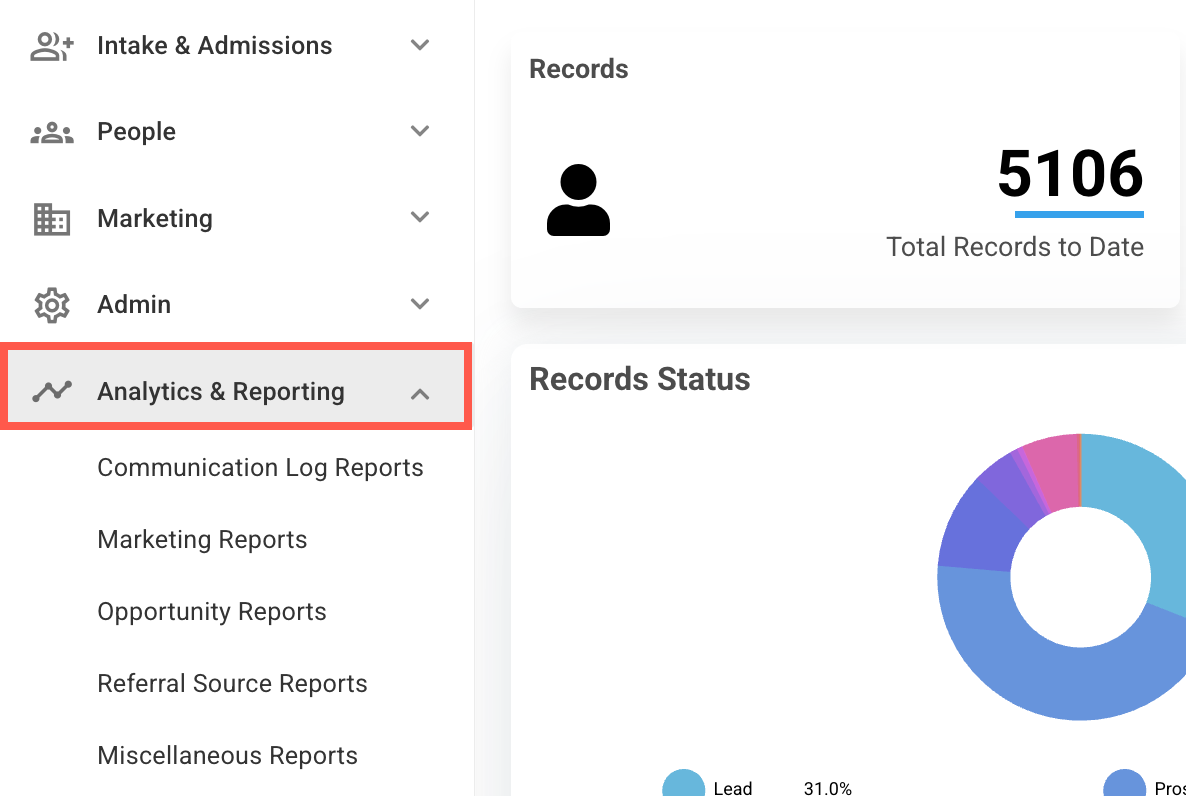1186x796 pixels.
Task: Open Opportunity Reports
Action: click(x=212, y=611)
